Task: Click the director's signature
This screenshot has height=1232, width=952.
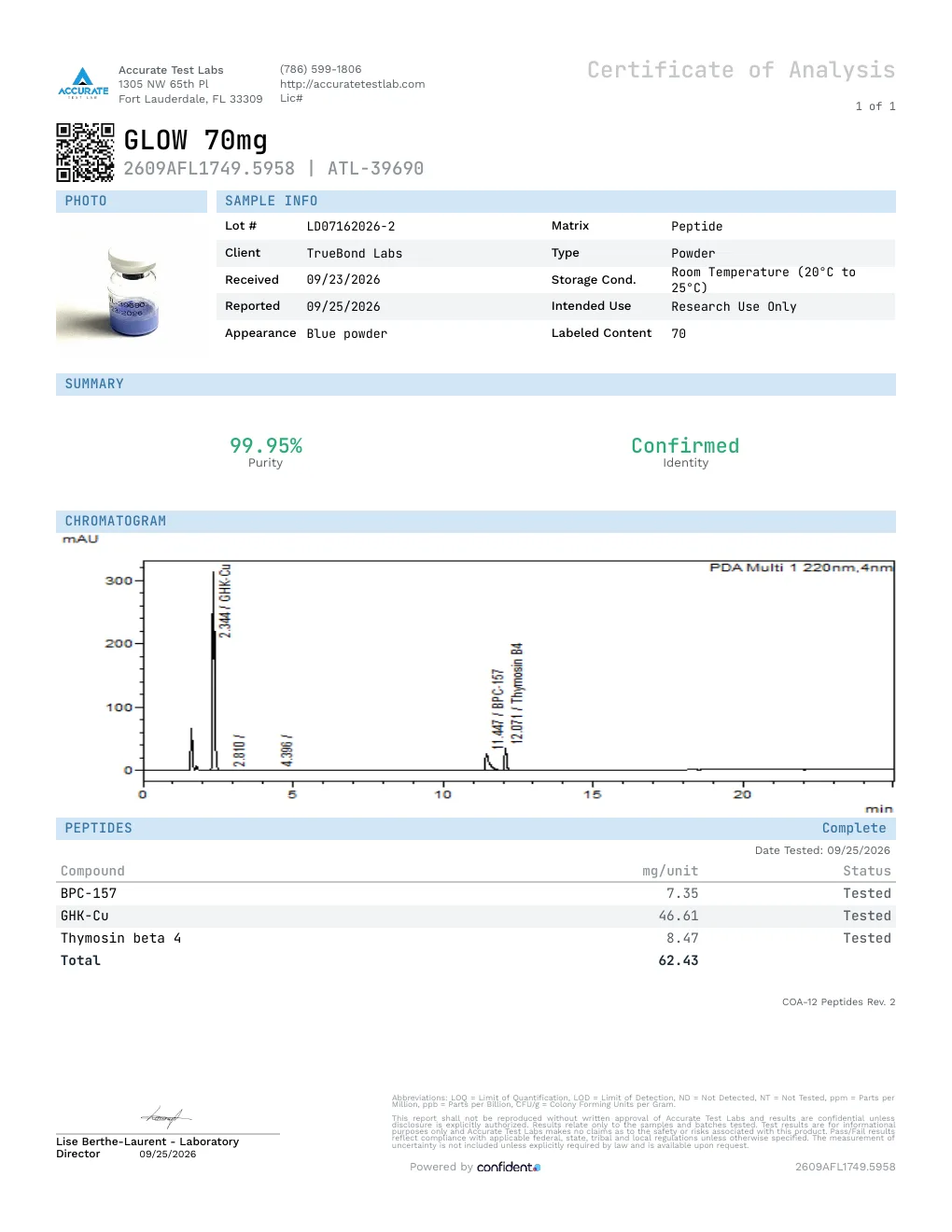Action: point(166,1116)
